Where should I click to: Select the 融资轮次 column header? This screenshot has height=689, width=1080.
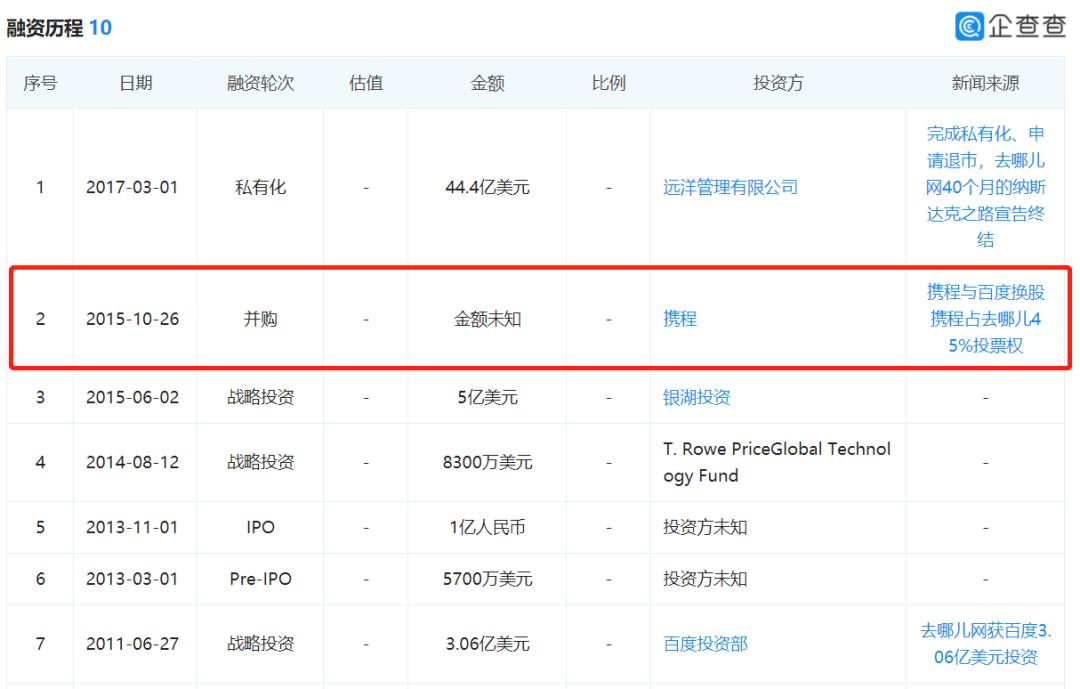(x=260, y=84)
